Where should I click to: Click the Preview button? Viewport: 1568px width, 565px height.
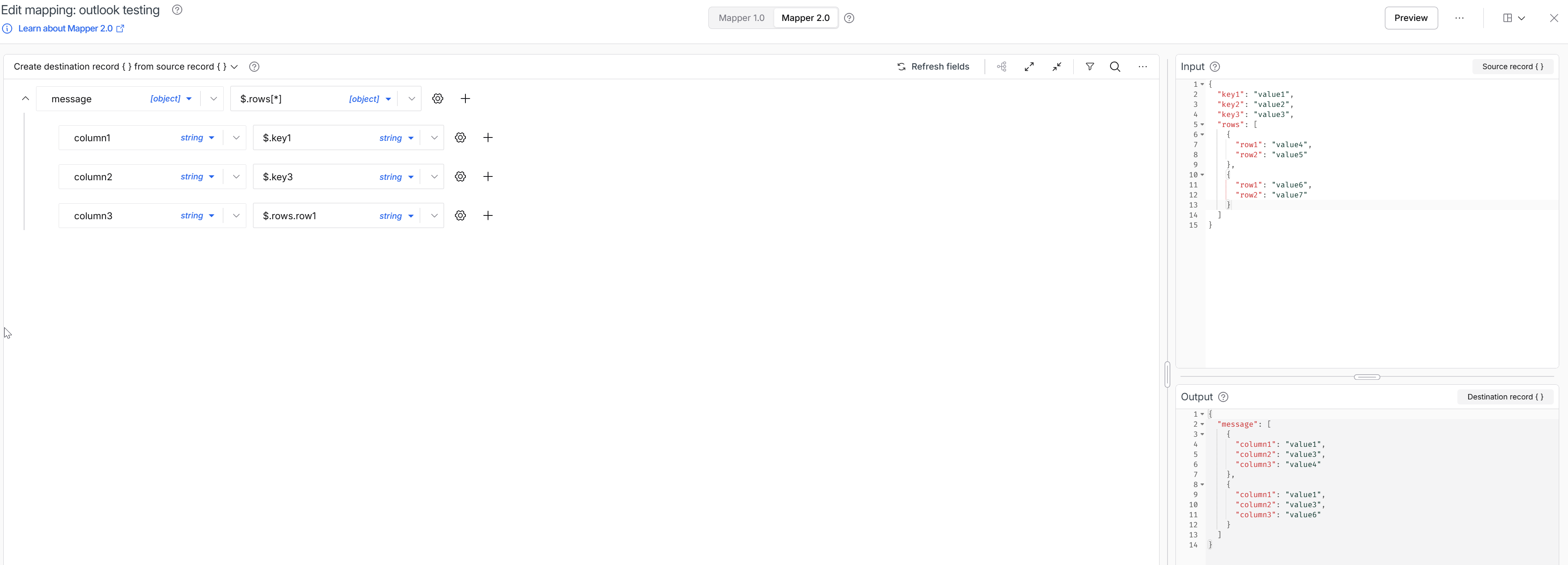[x=1410, y=18]
